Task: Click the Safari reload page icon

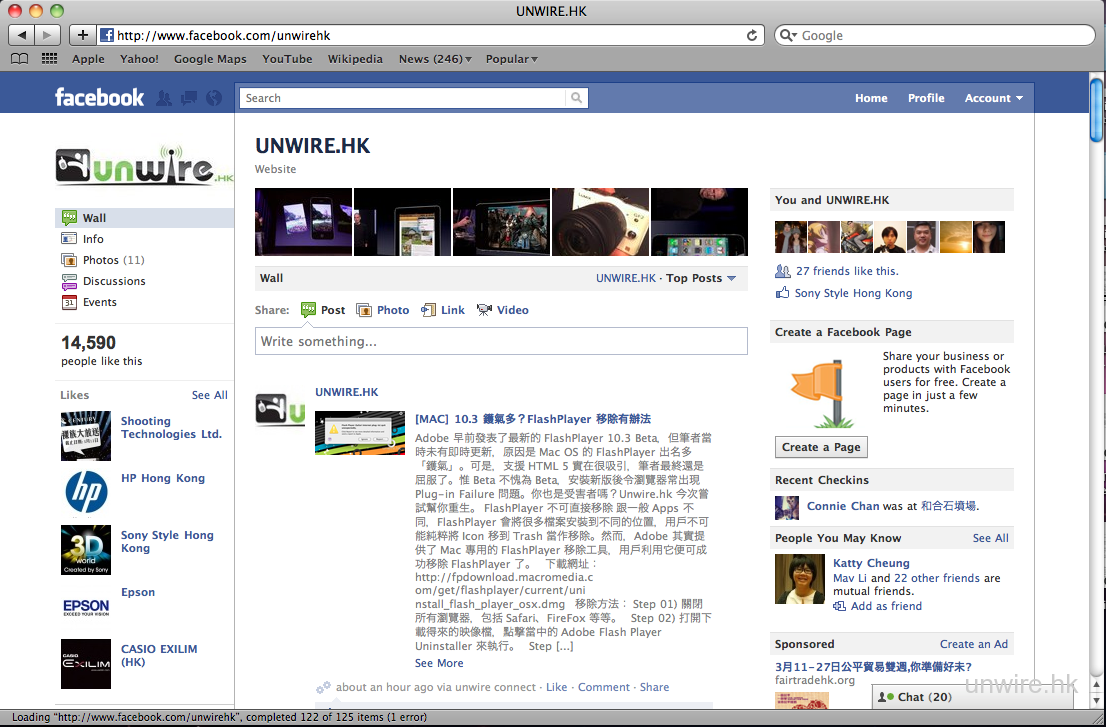Action: coord(752,35)
